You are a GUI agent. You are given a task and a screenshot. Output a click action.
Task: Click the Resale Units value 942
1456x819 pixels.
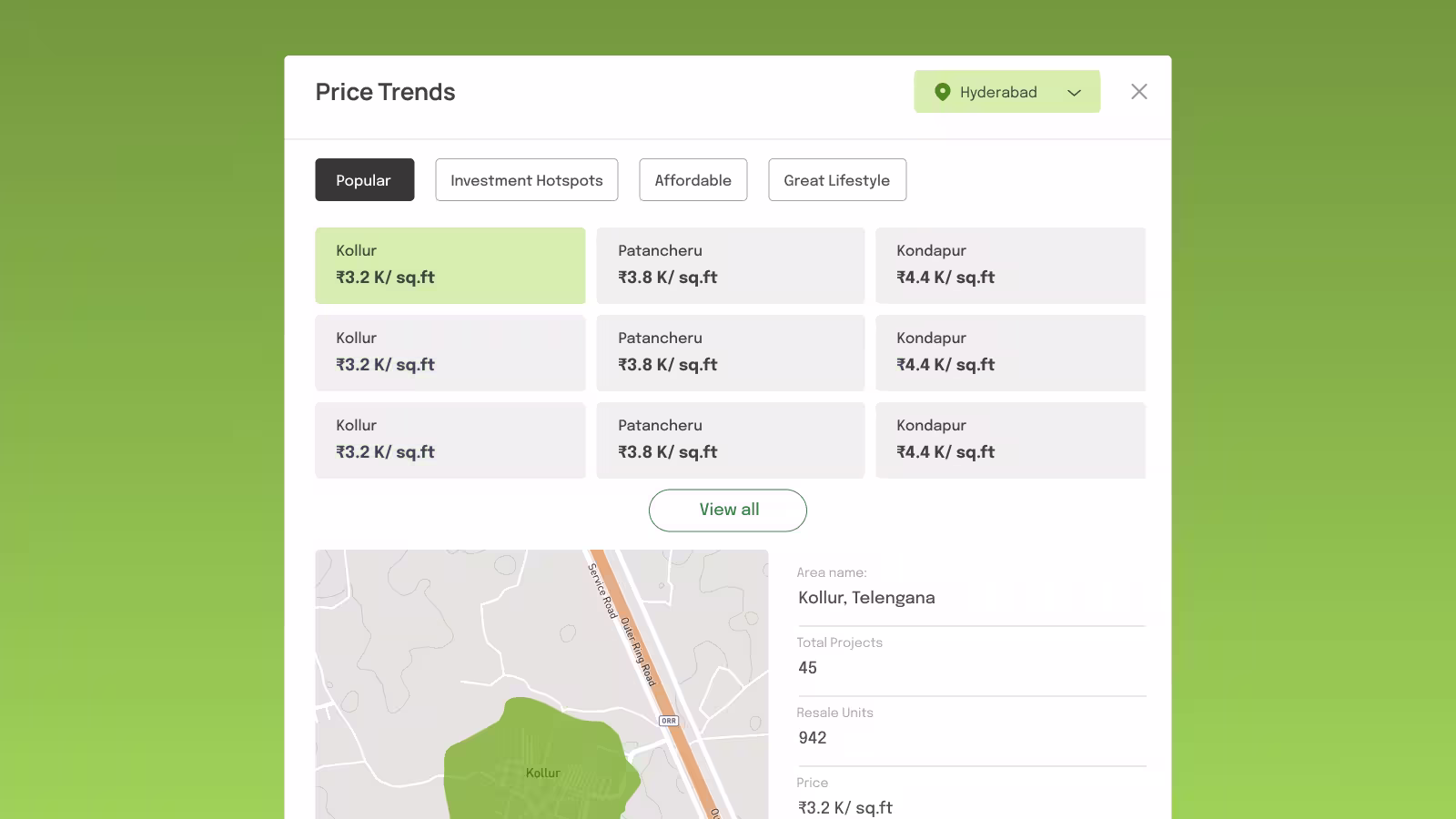pos(813,738)
